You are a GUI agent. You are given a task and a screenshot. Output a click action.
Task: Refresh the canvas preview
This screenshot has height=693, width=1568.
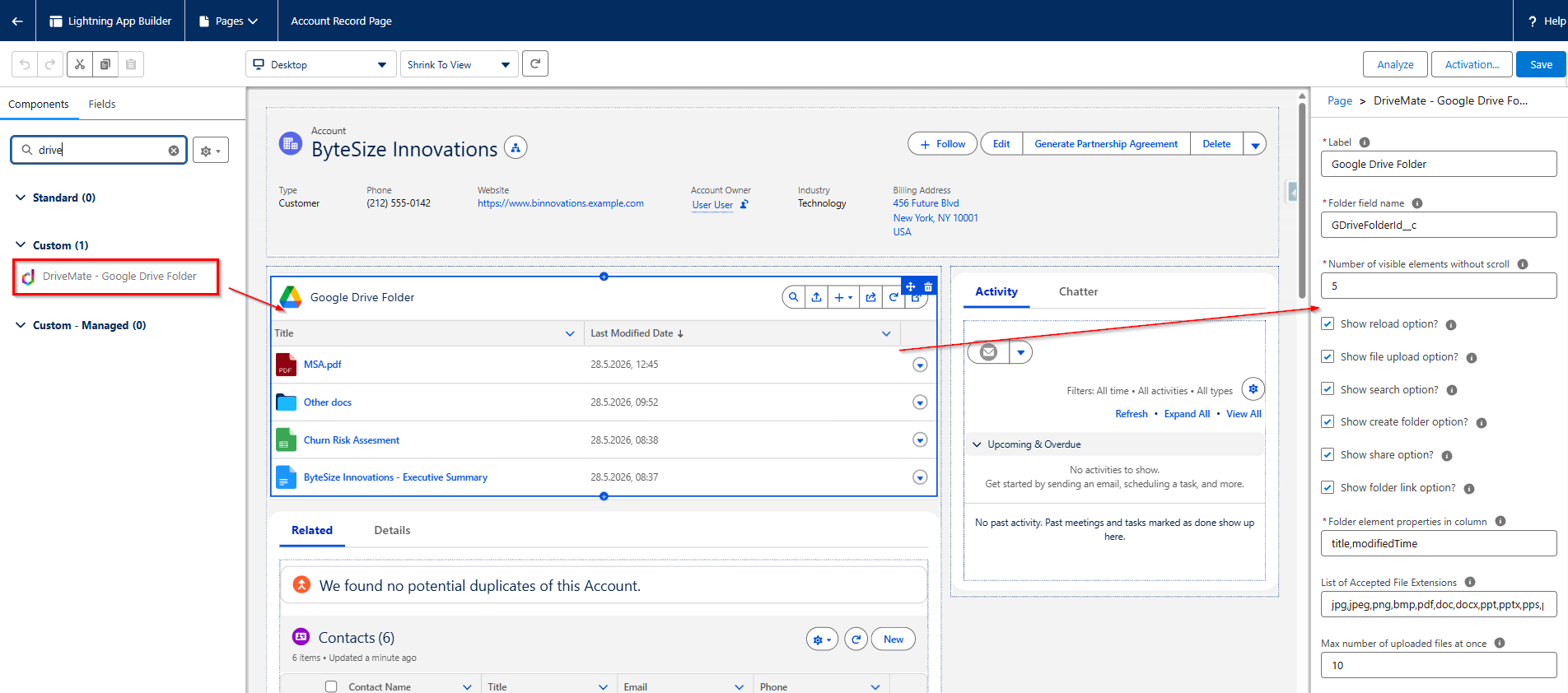[535, 63]
